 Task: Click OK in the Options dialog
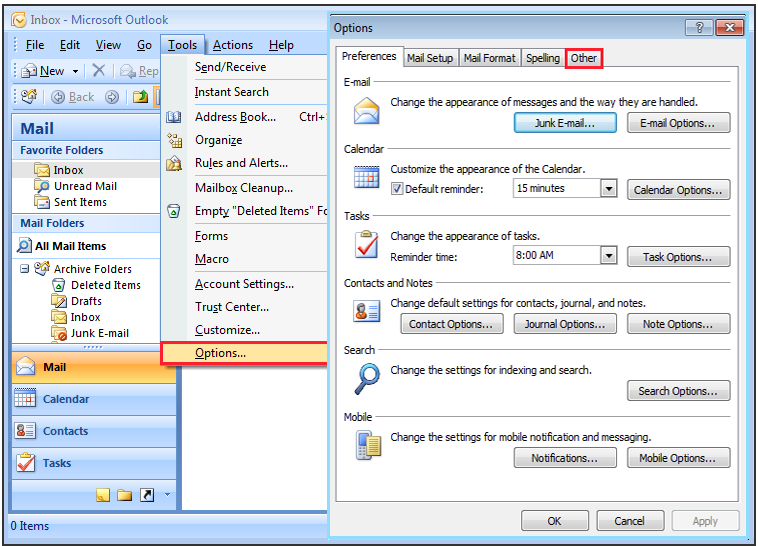554,521
